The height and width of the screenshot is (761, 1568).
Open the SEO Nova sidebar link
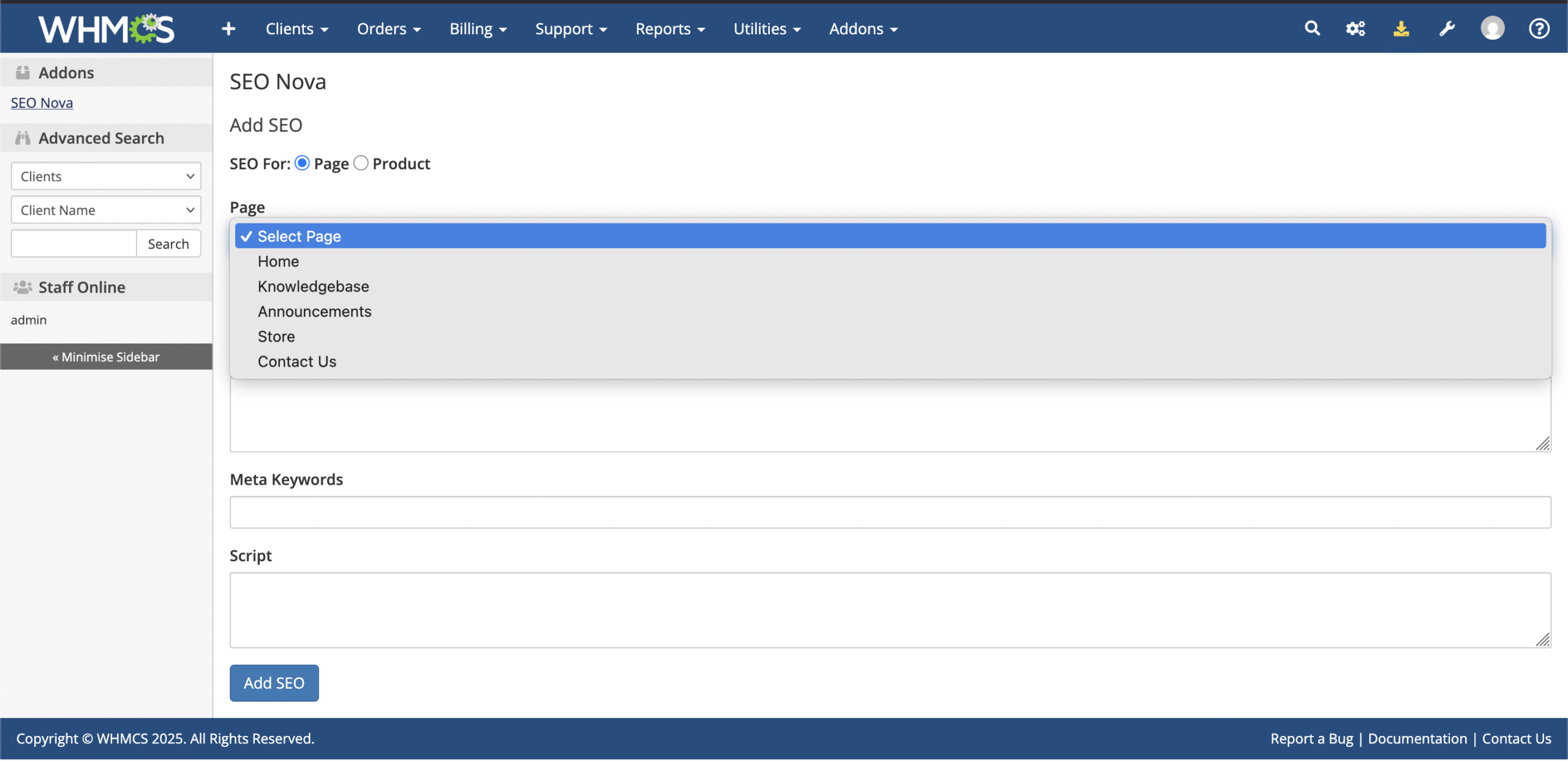[42, 103]
